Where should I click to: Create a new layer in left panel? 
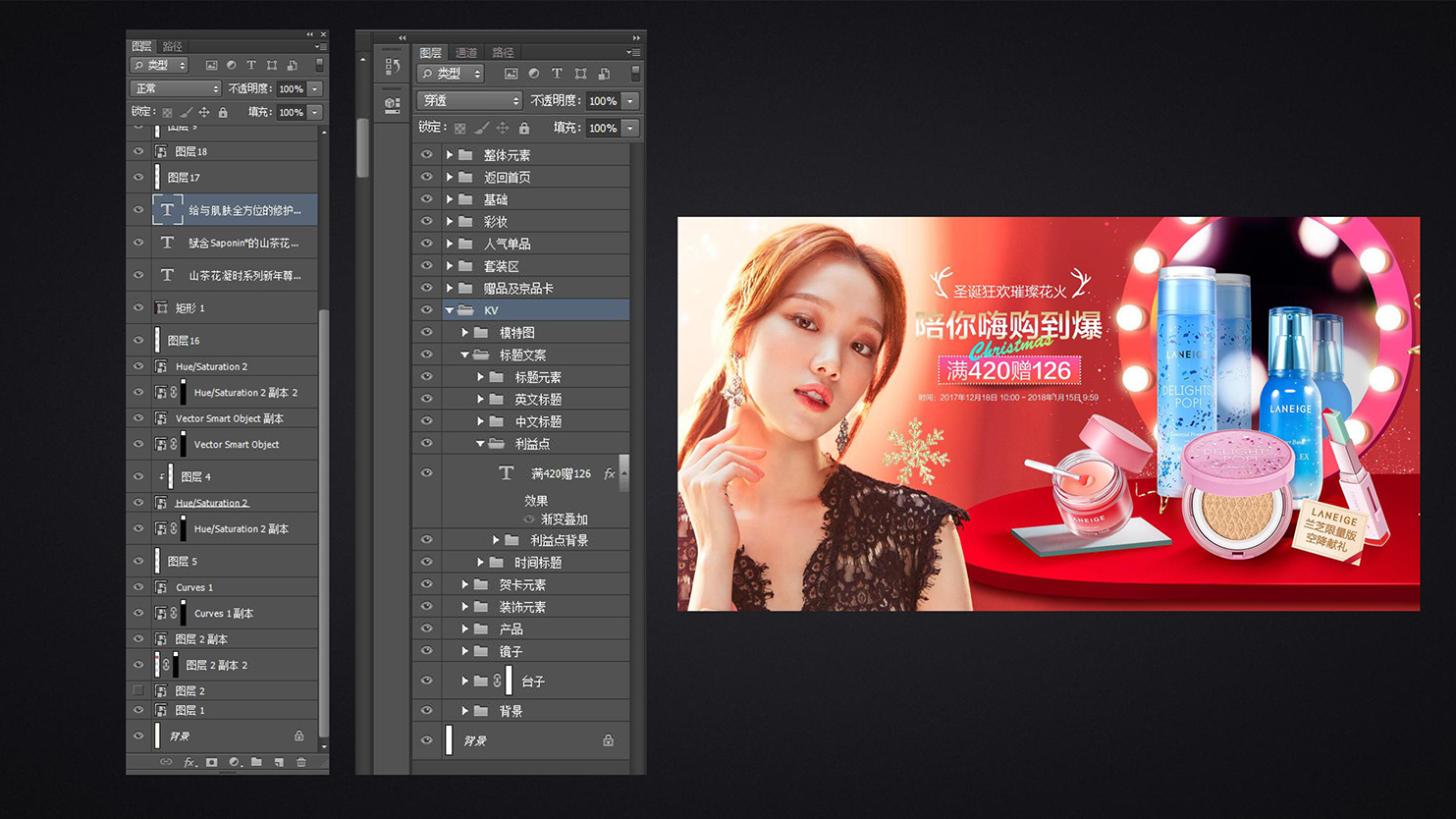(x=279, y=763)
